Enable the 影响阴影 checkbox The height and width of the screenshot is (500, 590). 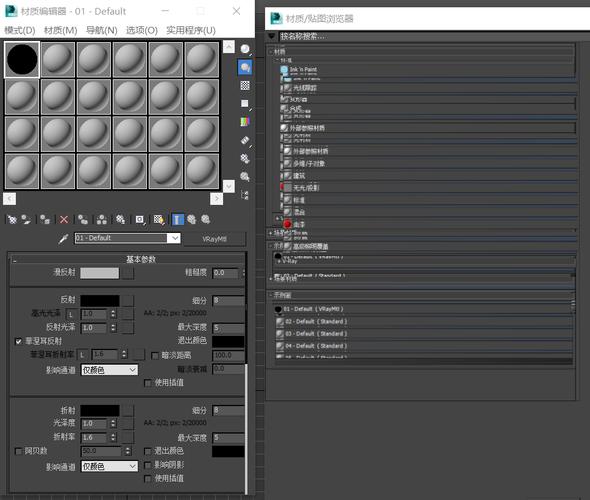(148, 465)
